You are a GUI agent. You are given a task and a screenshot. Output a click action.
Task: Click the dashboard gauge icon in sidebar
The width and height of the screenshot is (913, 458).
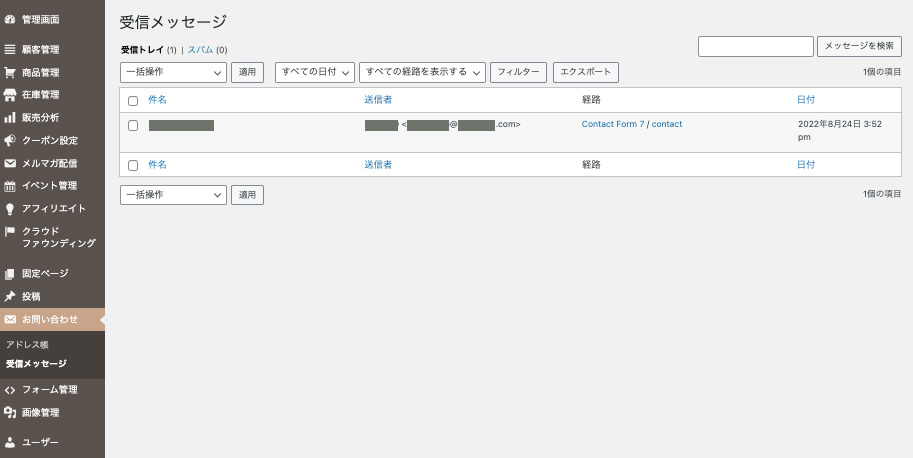coord(10,19)
